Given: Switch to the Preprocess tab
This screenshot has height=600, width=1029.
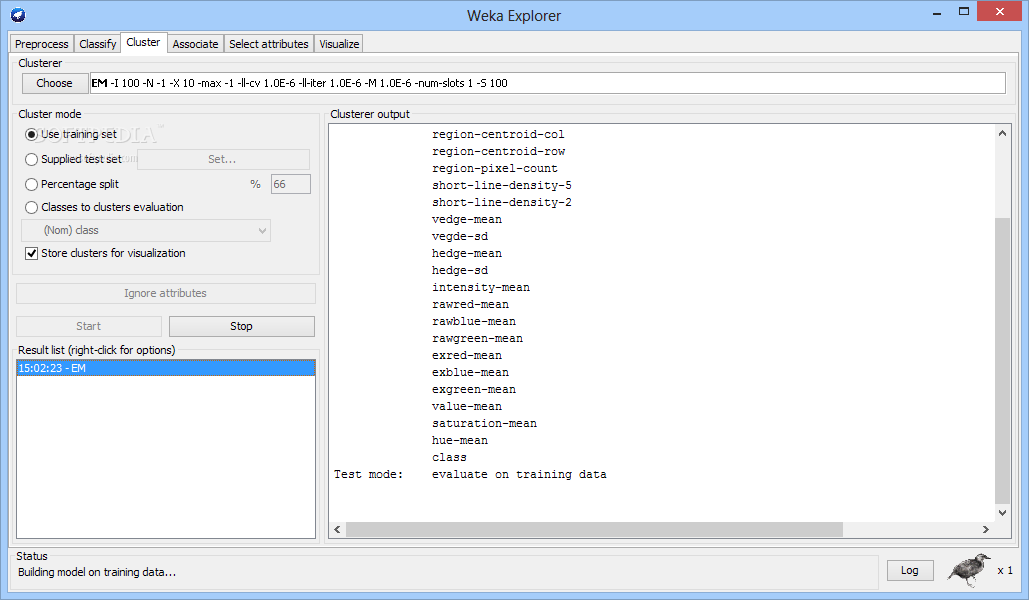Looking at the screenshot, I should pyautogui.click(x=41, y=44).
